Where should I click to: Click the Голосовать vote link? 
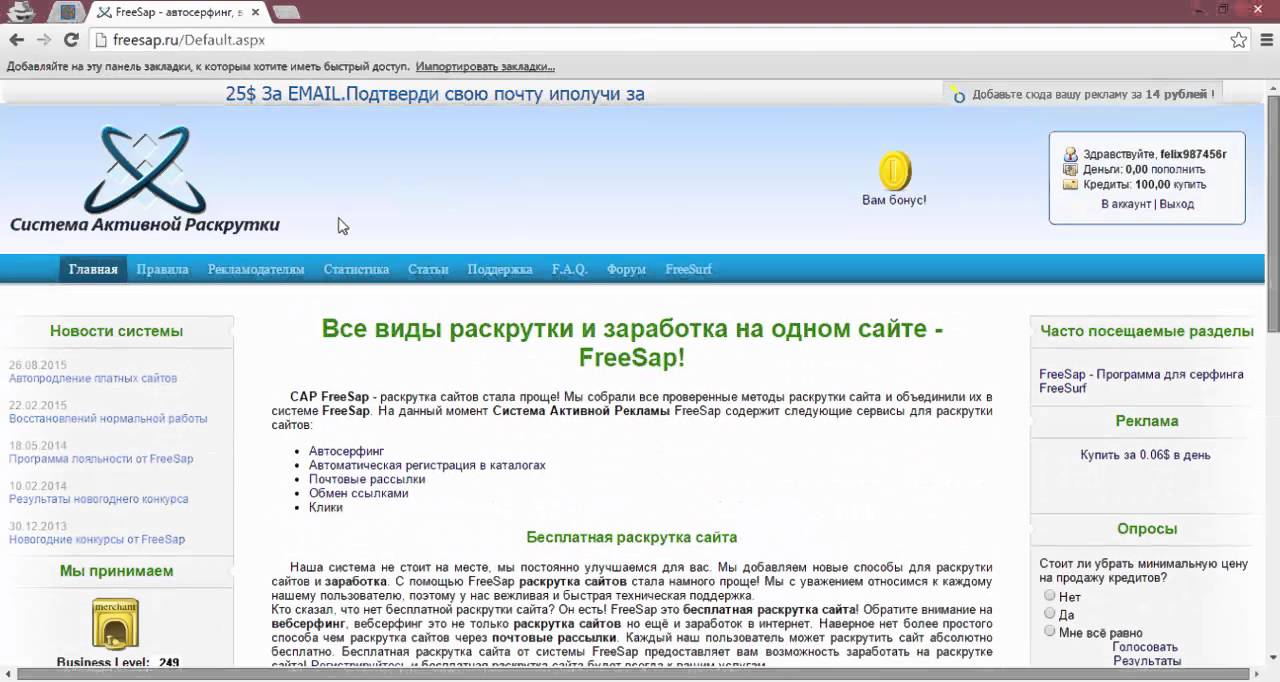pos(1145,647)
